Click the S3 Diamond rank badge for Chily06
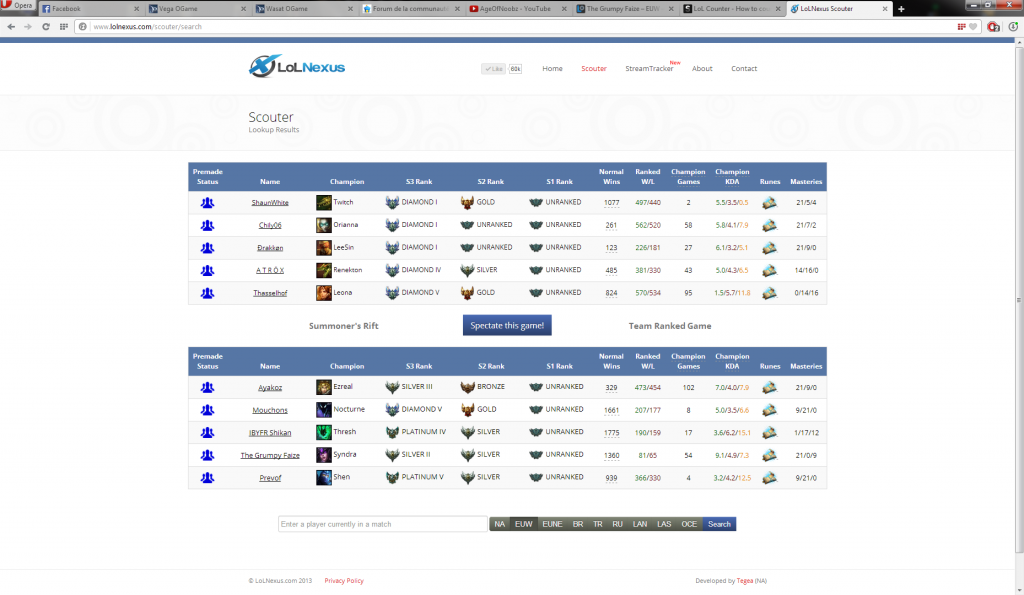The image size is (1024, 595). coord(392,225)
